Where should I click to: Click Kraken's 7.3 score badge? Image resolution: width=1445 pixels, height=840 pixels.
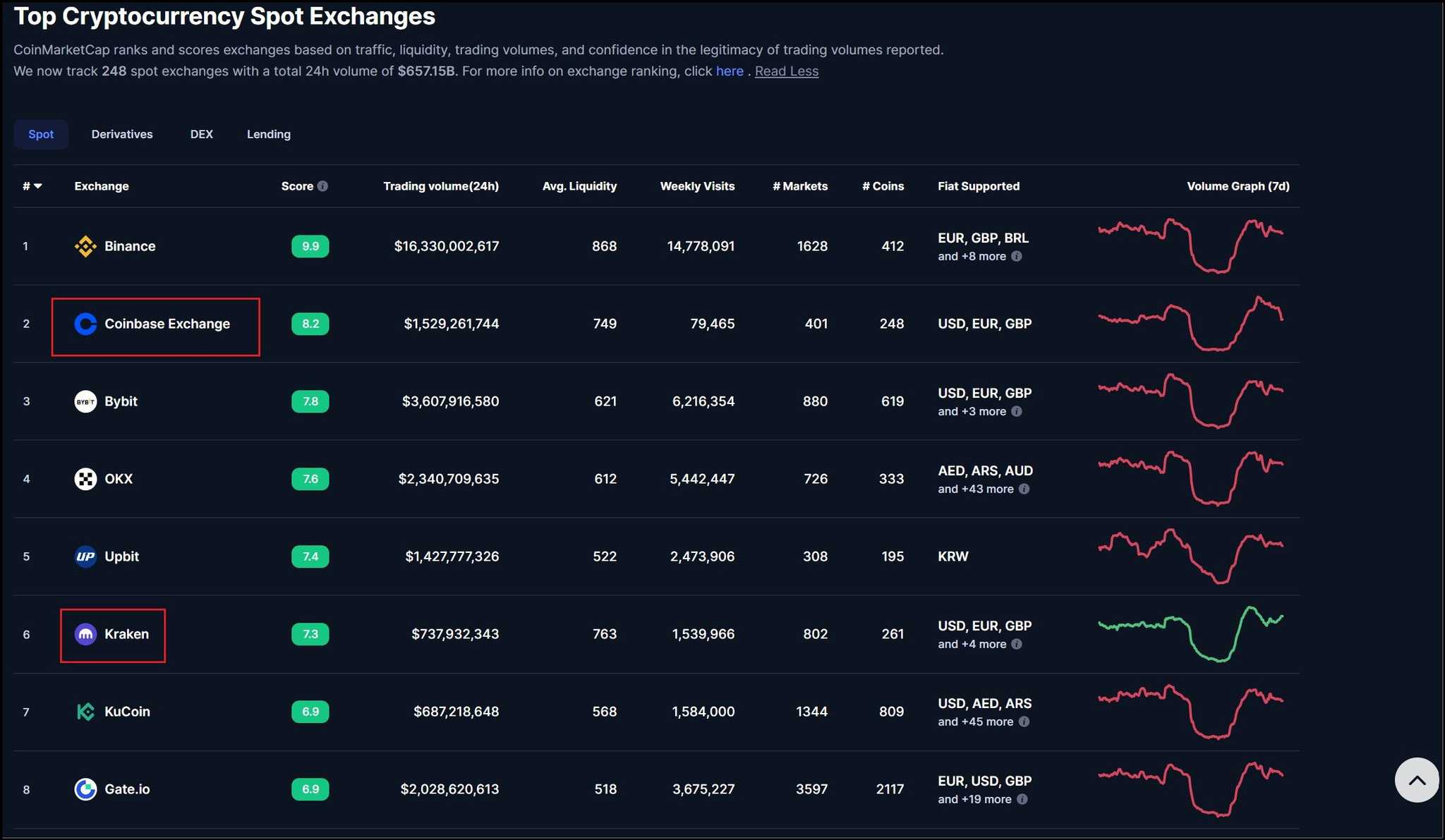click(x=310, y=634)
